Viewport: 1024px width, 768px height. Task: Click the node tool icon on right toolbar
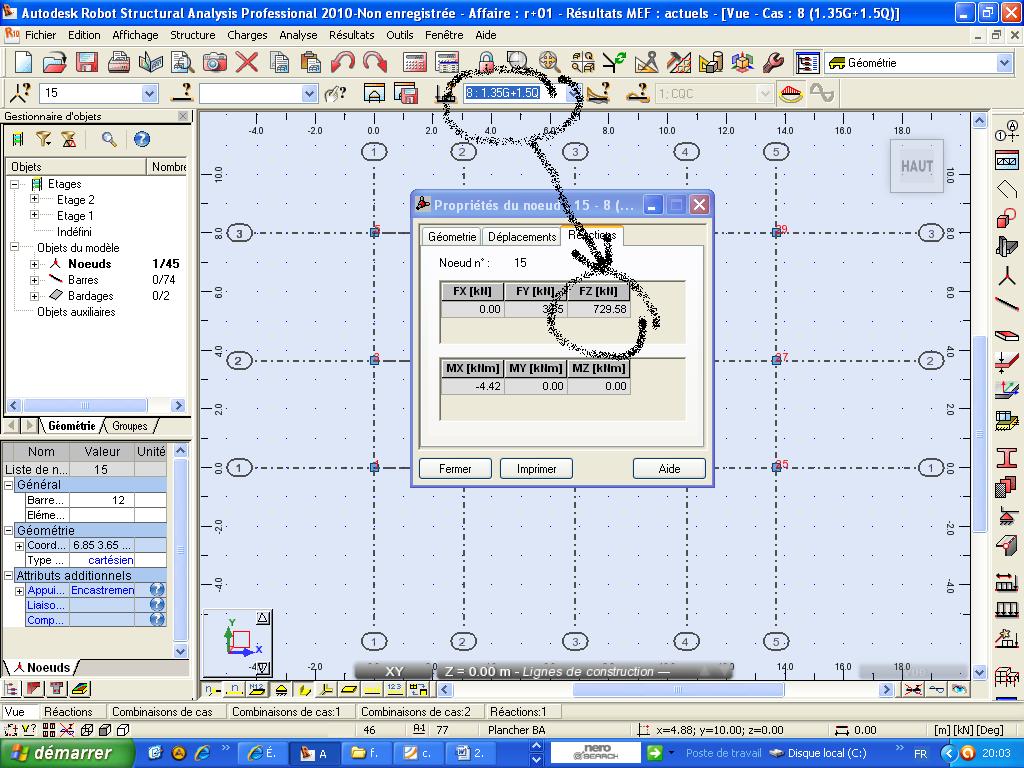pos(1006,275)
